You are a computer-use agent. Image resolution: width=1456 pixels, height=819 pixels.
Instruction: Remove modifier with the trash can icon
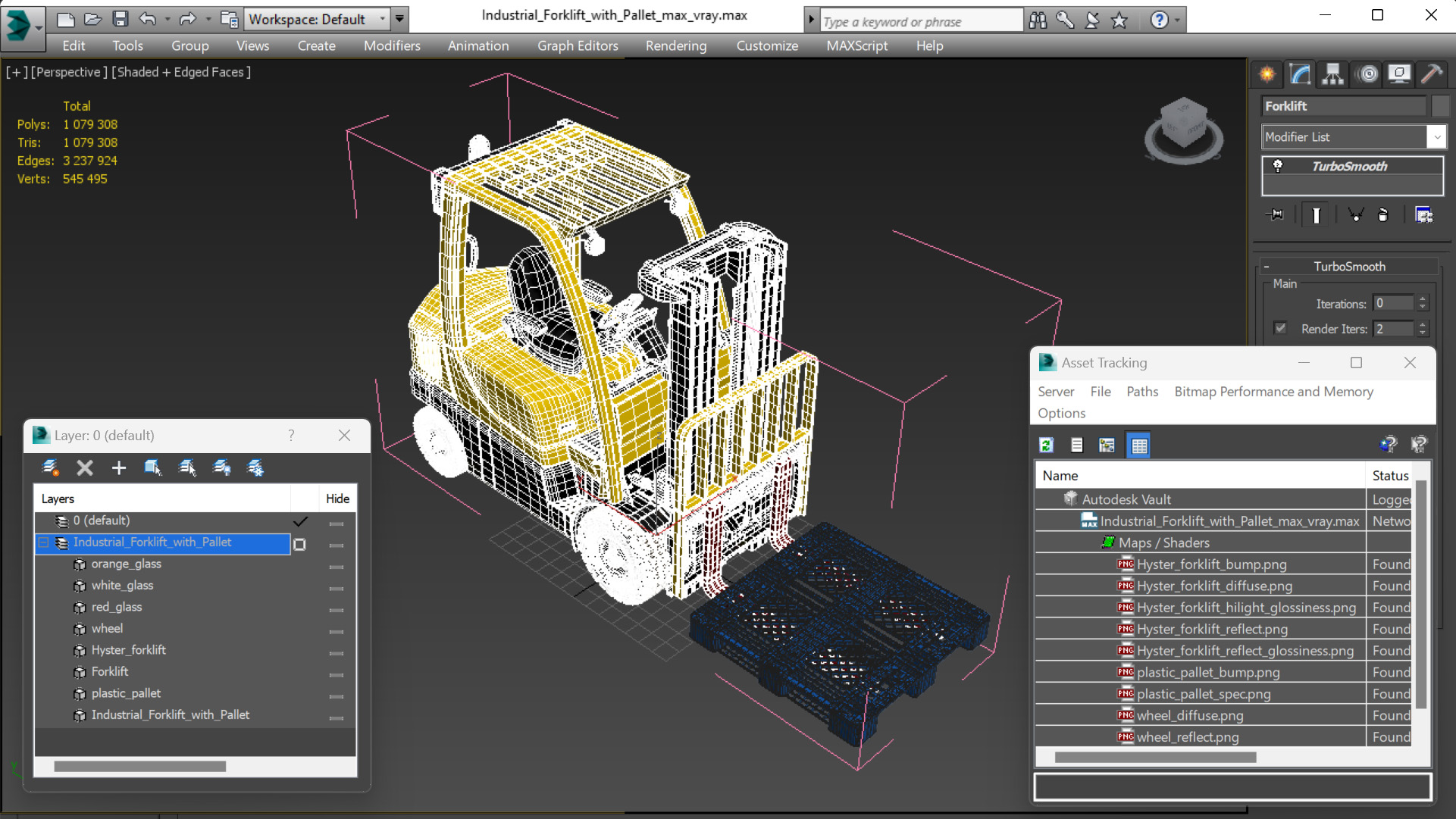coord(1382,215)
